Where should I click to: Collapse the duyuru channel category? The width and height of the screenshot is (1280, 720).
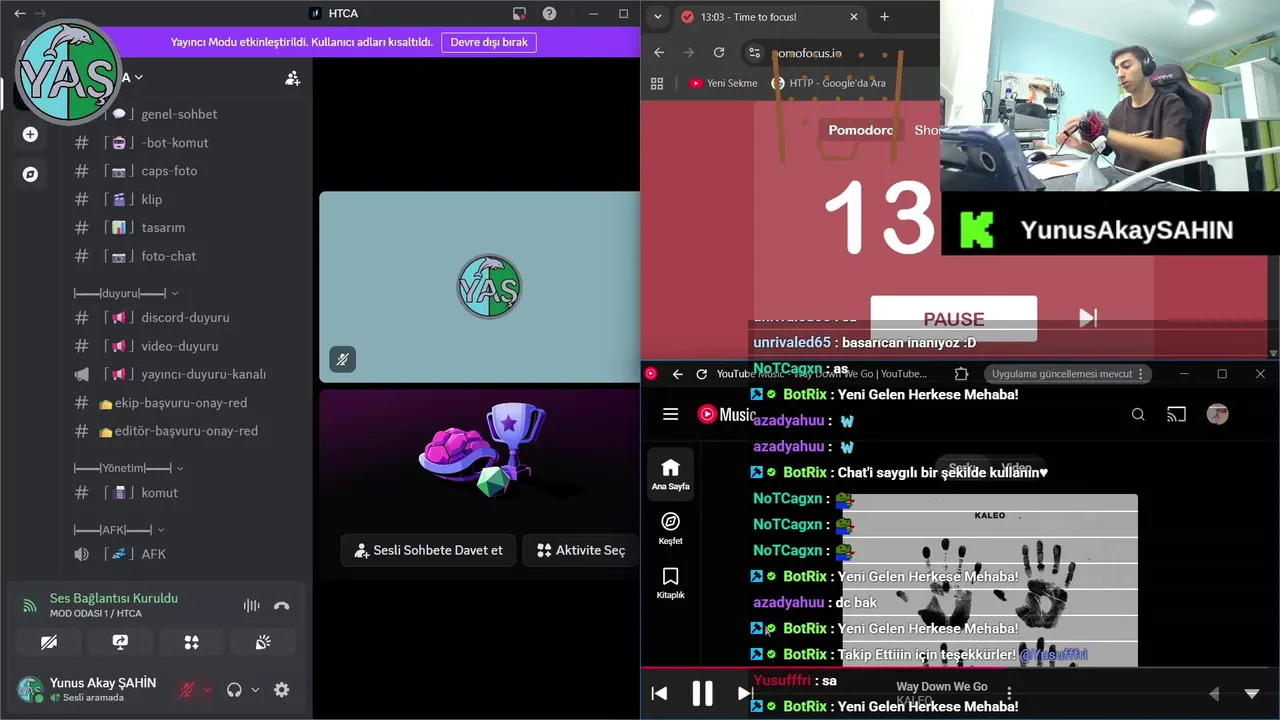coord(126,293)
